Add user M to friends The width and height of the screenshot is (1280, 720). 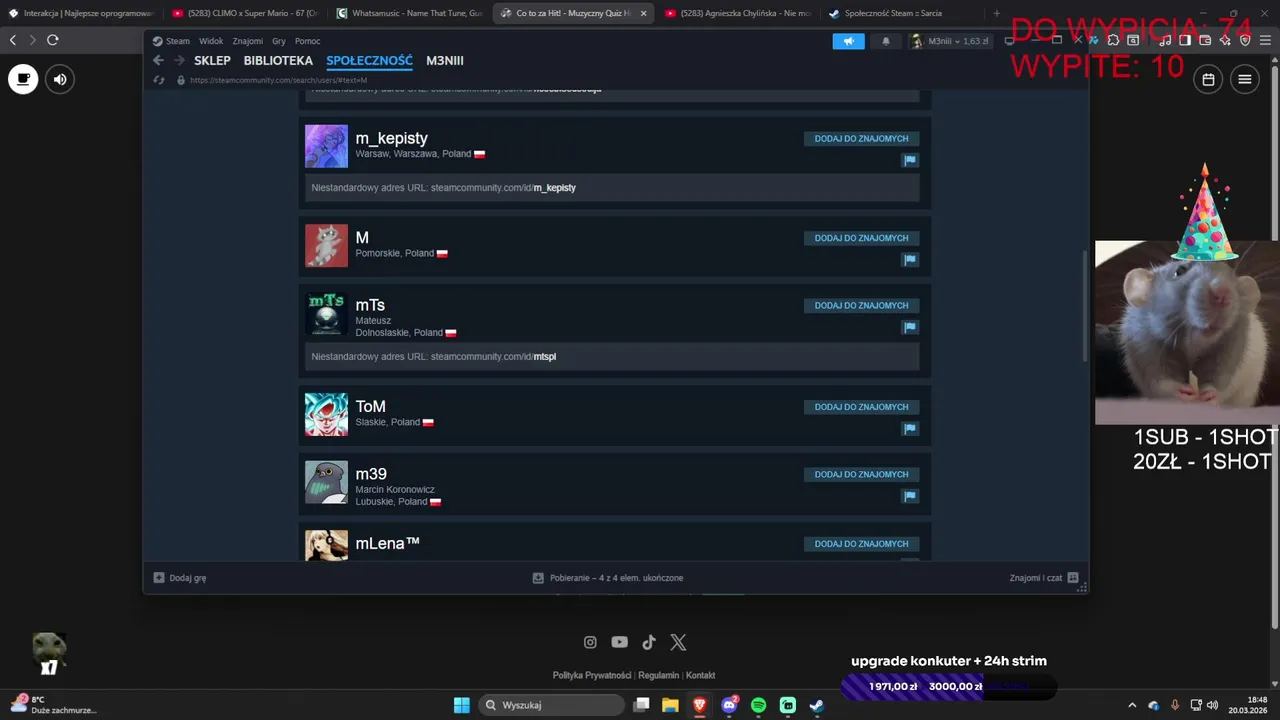(x=861, y=238)
